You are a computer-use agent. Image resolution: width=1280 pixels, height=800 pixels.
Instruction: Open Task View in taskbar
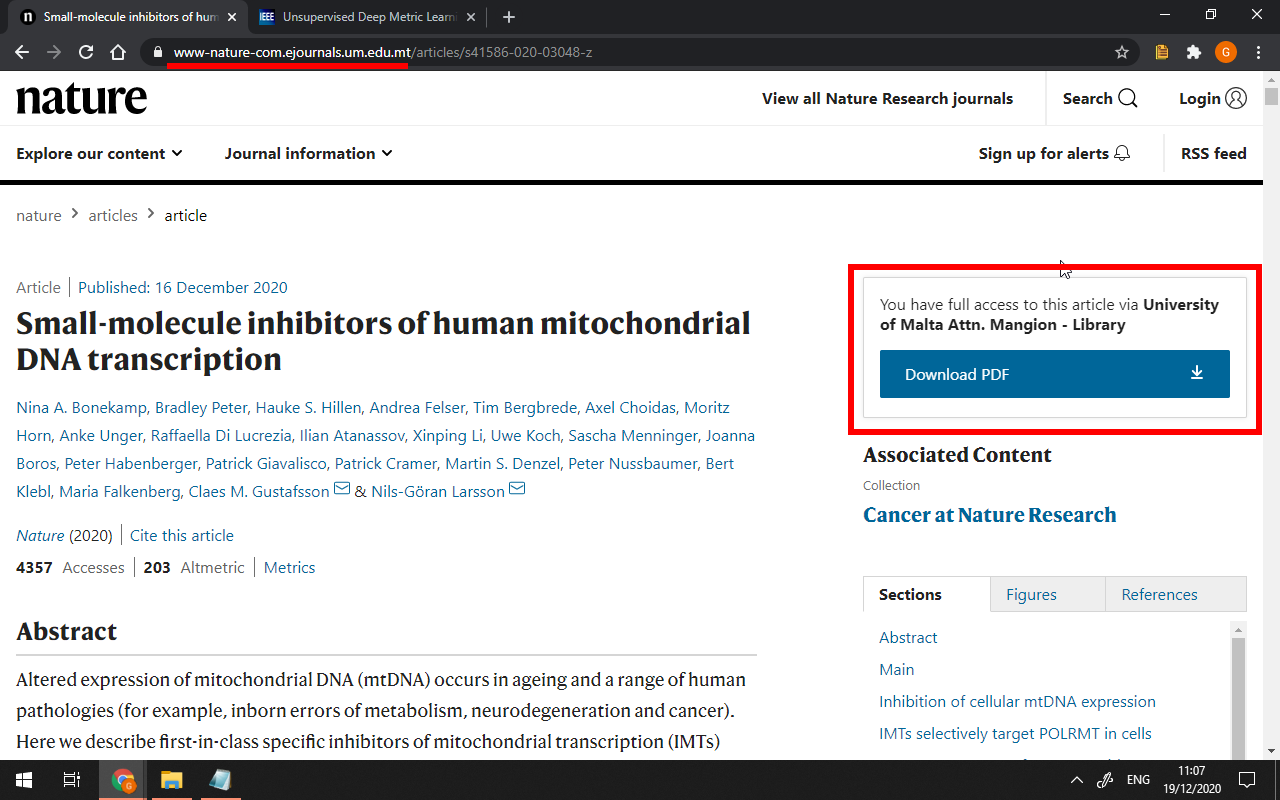pyautogui.click(x=72, y=780)
